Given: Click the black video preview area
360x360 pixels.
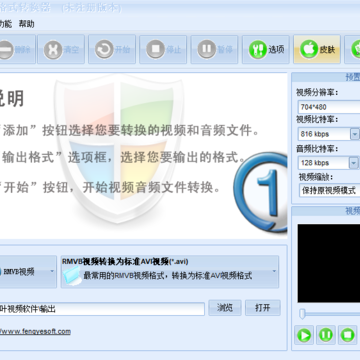Looking at the screenshot, I should coord(329,263).
